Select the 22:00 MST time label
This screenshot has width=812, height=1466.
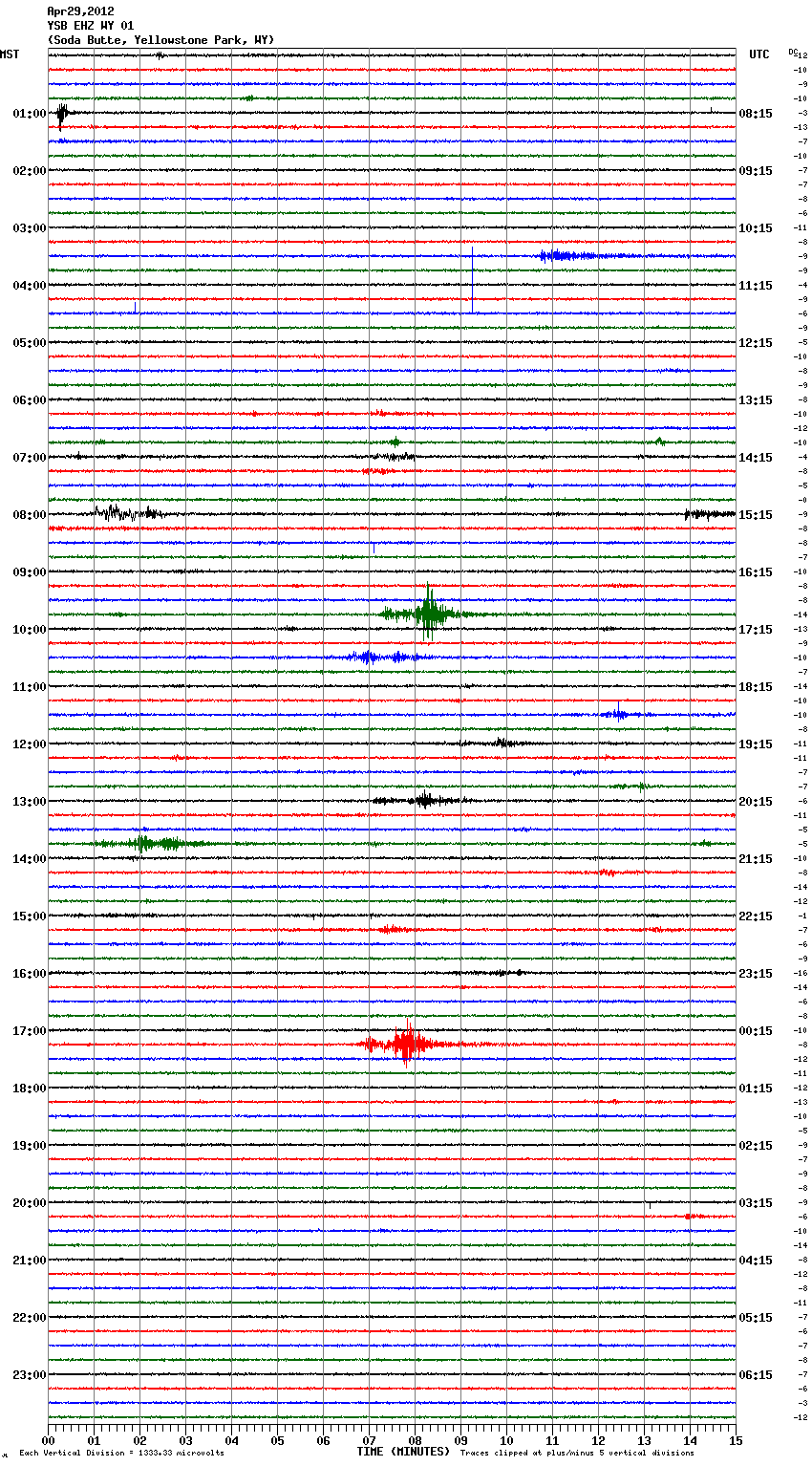coord(30,1318)
